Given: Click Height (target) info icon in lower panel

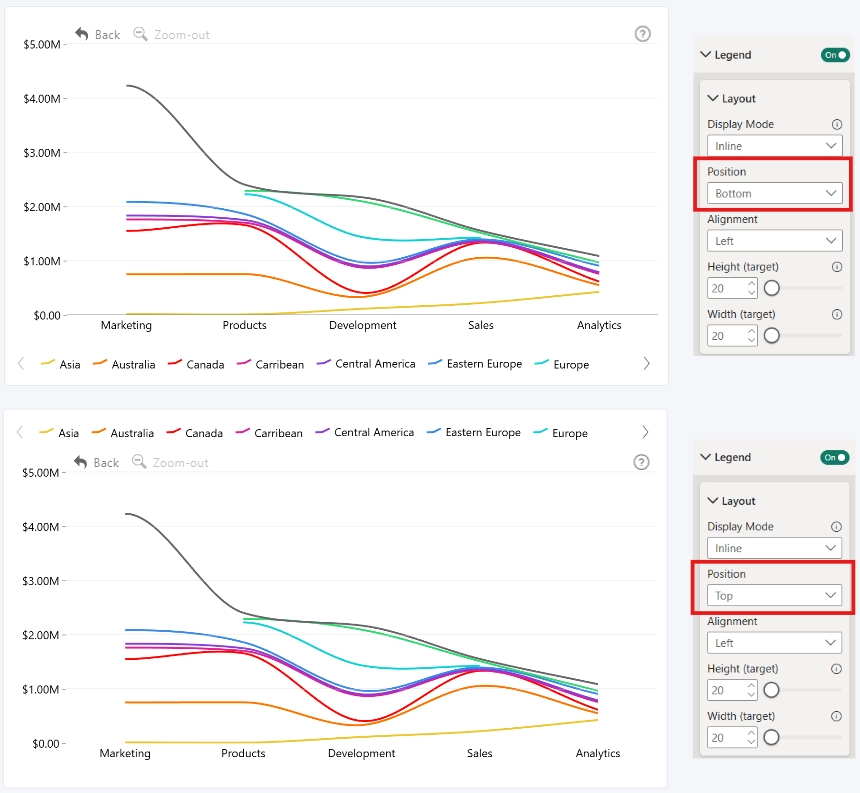Looking at the screenshot, I should [836, 669].
